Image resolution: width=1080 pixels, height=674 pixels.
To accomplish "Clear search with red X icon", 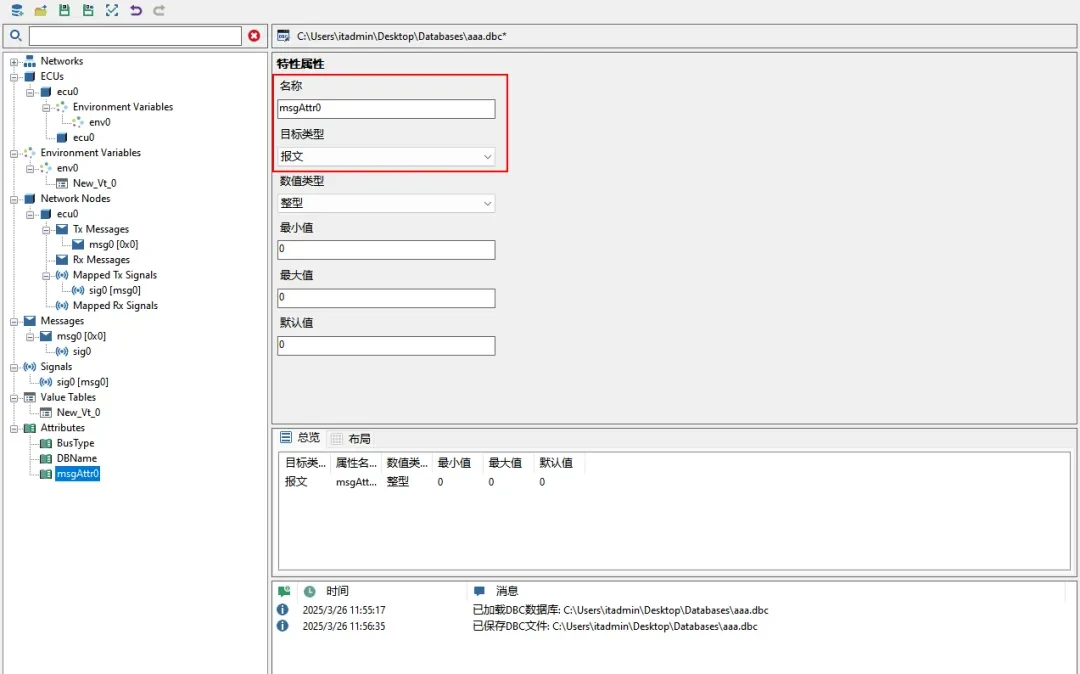I will point(254,36).
